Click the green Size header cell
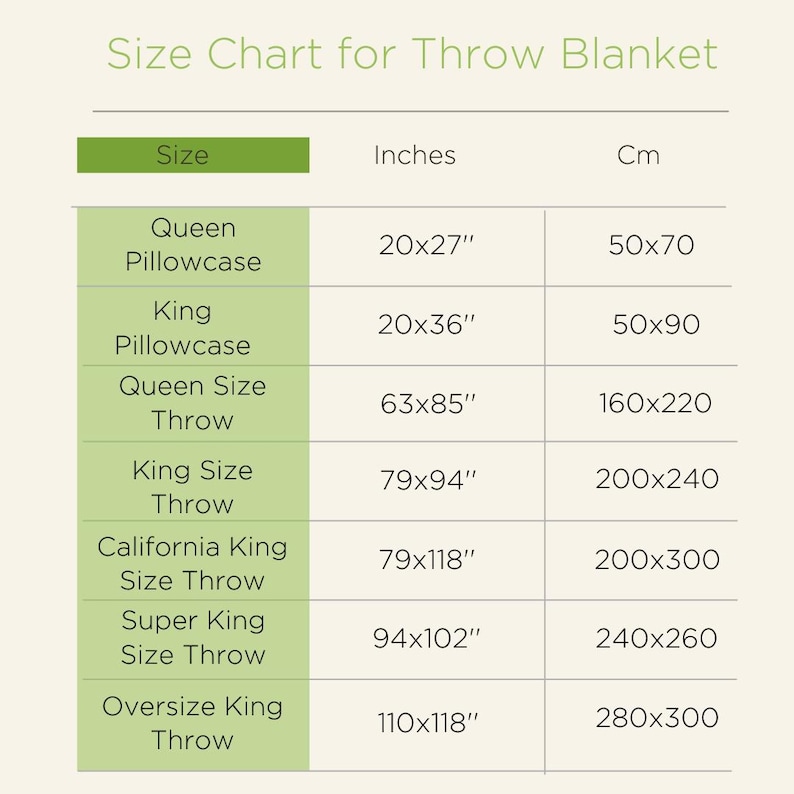Image resolution: width=794 pixels, height=794 pixels. point(193,155)
